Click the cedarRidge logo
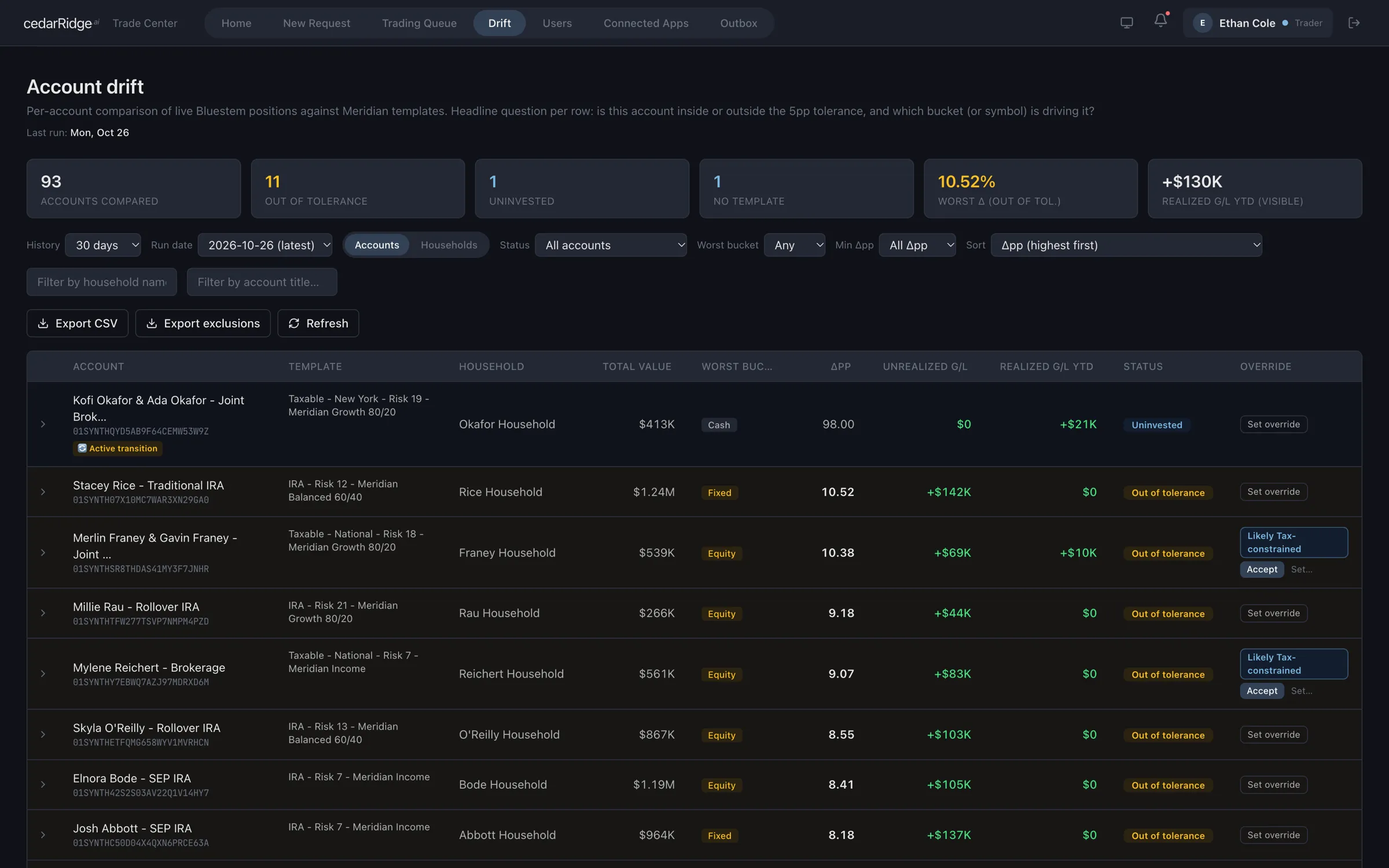 (60, 23)
